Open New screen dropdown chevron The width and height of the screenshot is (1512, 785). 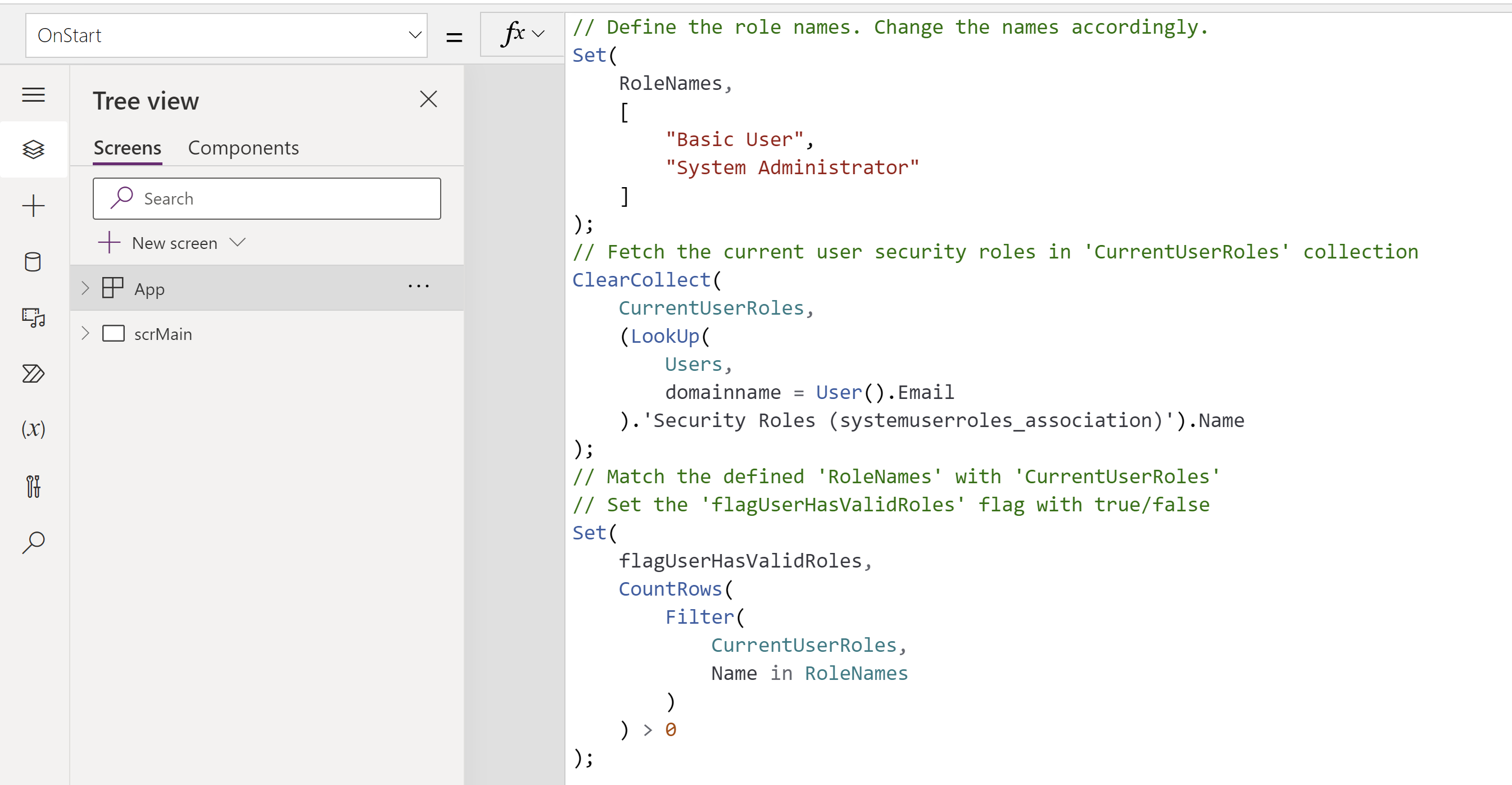238,242
